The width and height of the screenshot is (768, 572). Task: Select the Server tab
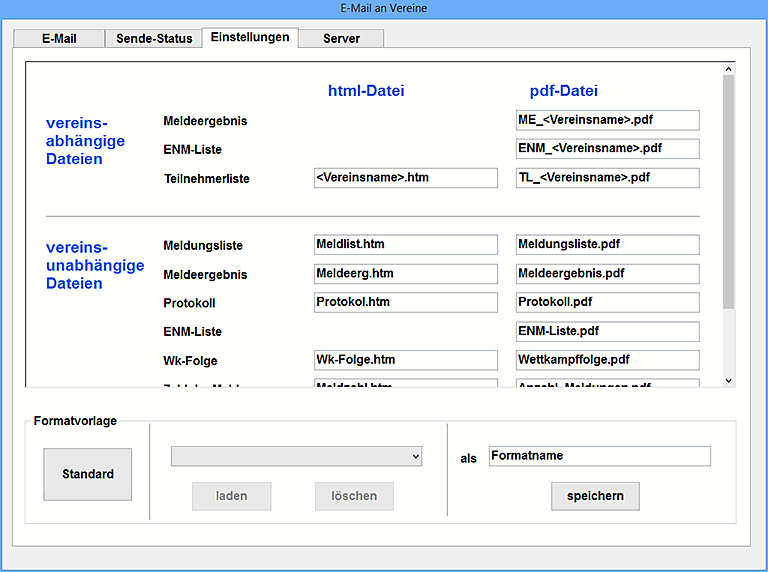(341, 39)
